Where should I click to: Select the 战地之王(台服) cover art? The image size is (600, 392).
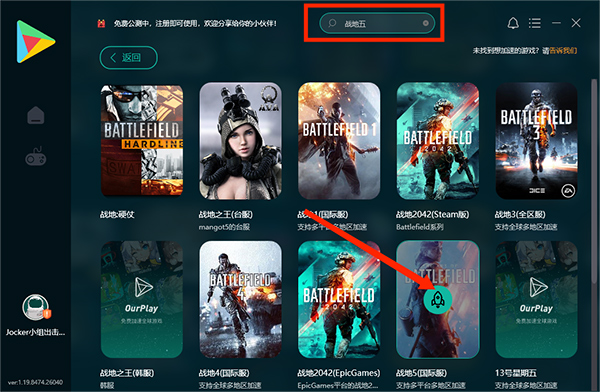(x=241, y=141)
